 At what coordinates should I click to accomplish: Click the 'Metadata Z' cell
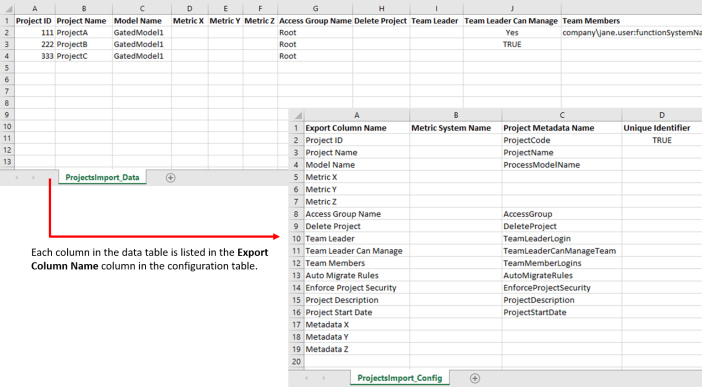(357, 349)
